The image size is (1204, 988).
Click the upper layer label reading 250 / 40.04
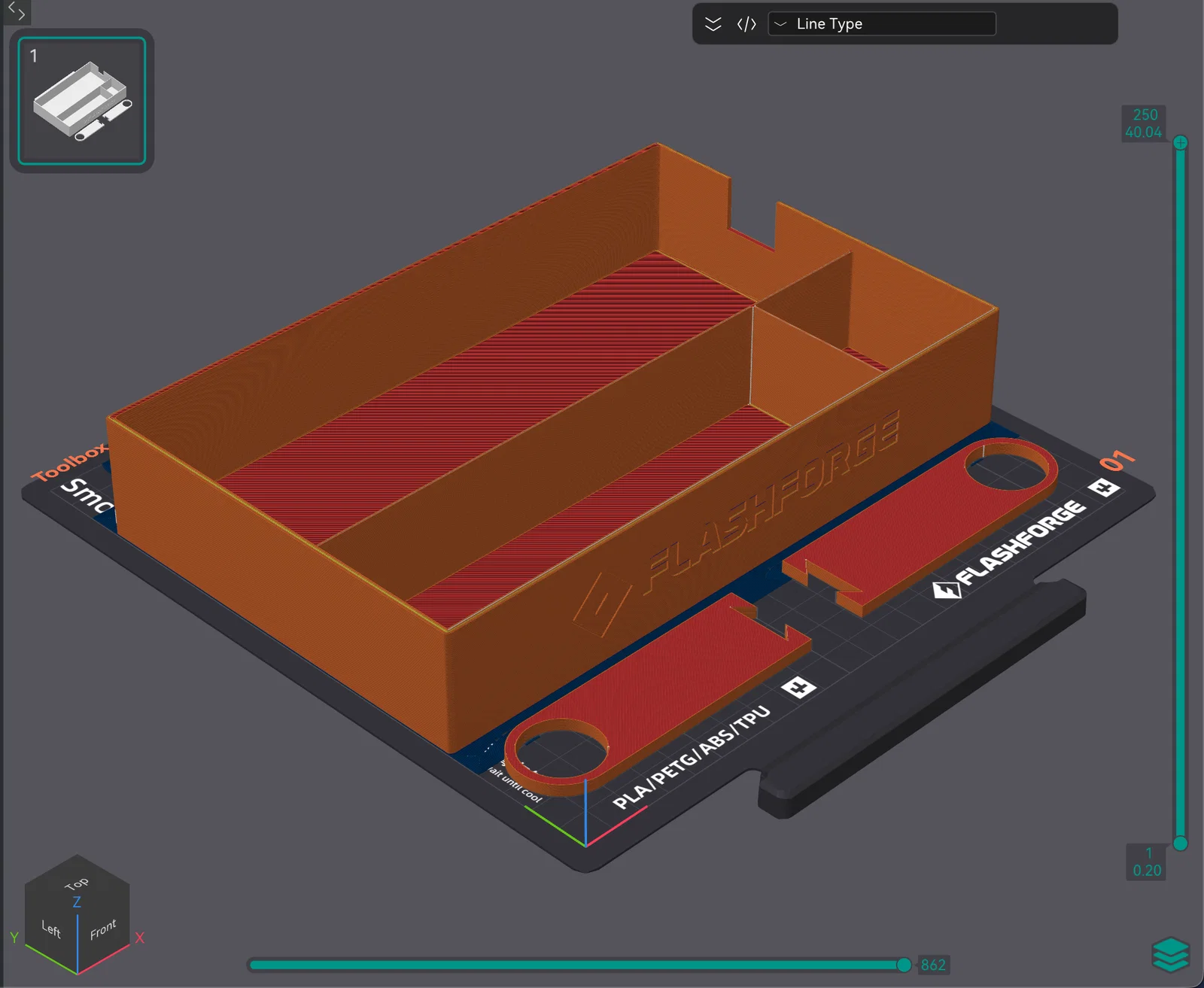(x=1144, y=123)
